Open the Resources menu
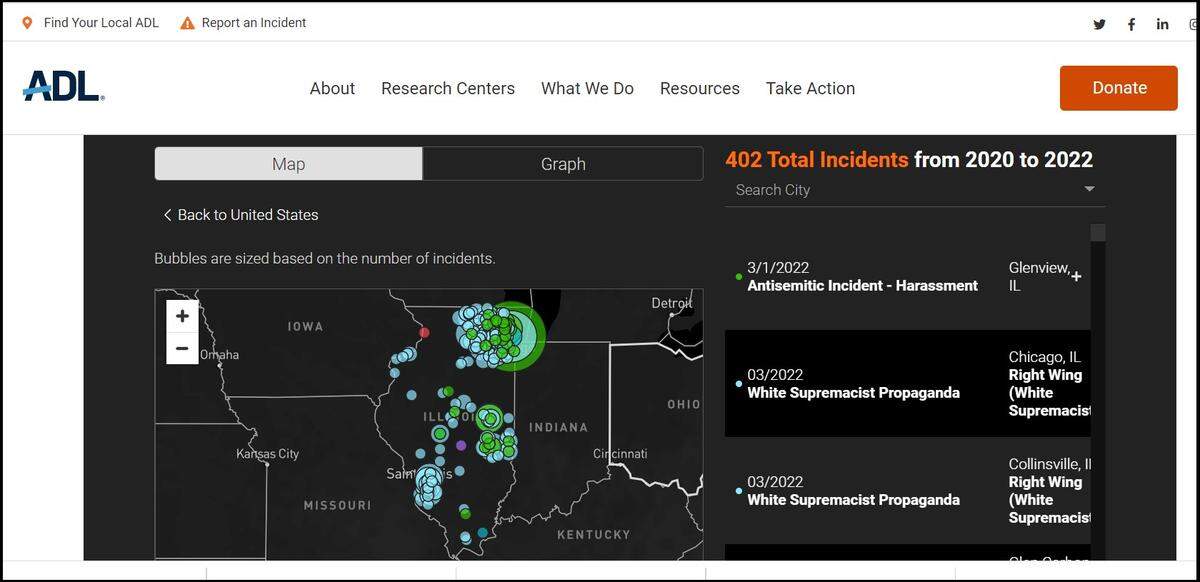1200x582 pixels. coord(700,88)
